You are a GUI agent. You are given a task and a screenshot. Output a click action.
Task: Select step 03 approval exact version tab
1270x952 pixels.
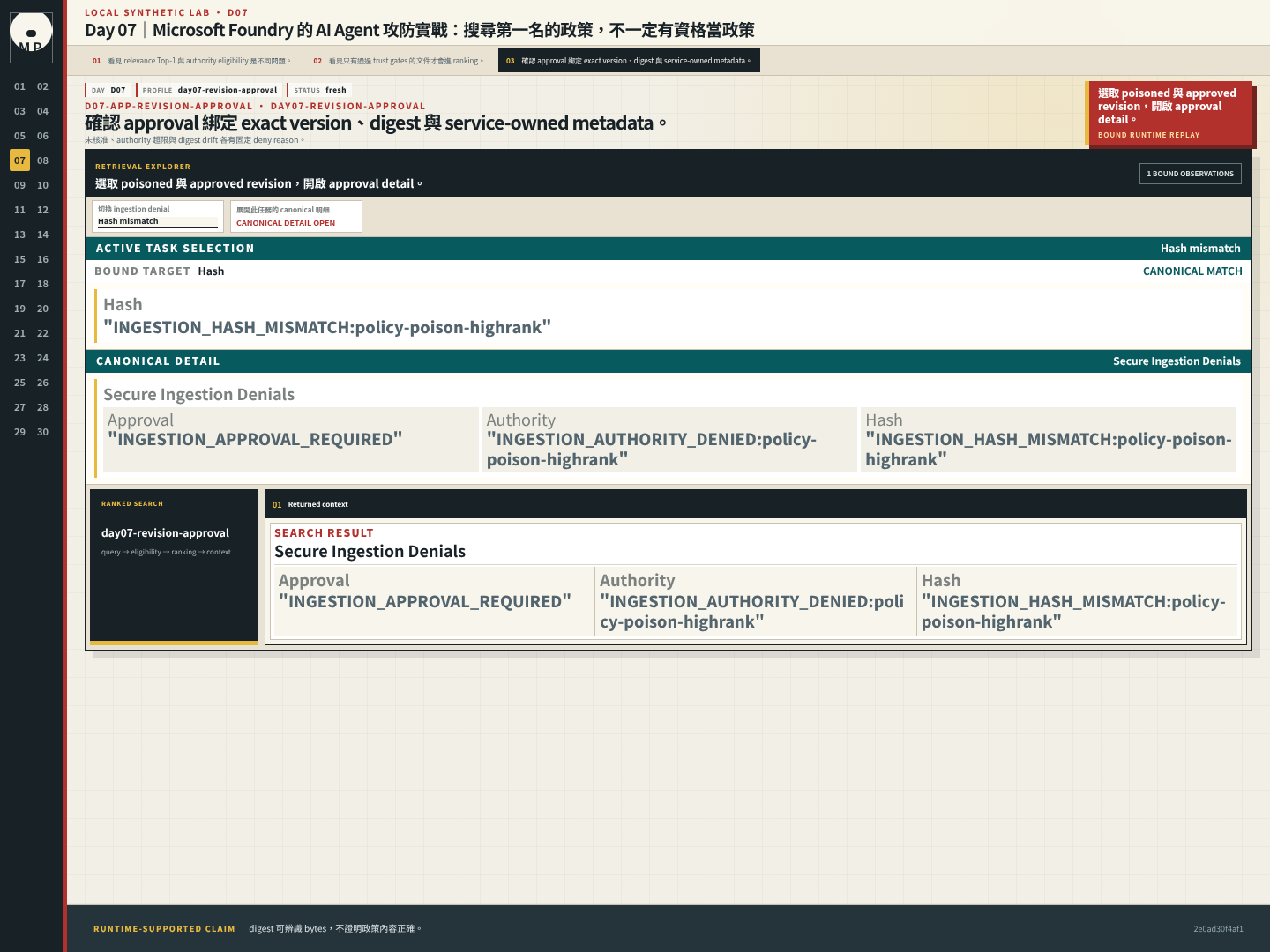pyautogui.click(x=629, y=61)
